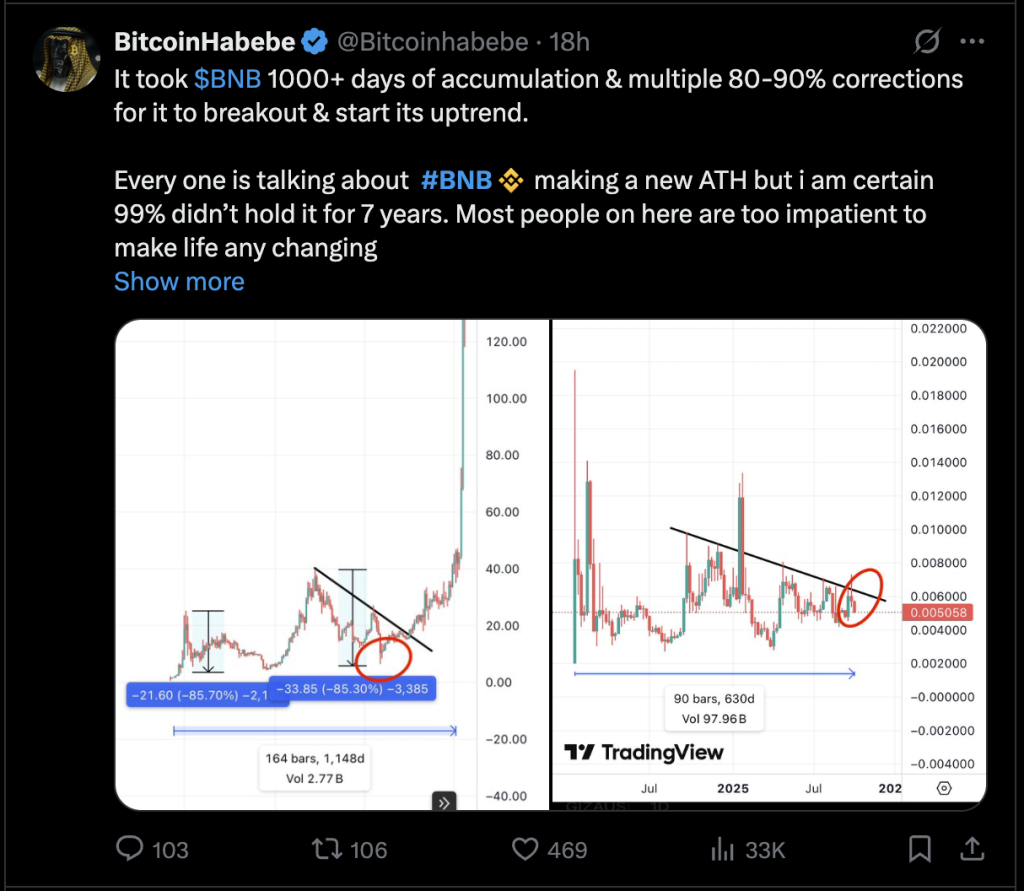Viewport: 1024px width, 891px height.
Task: Click the Grok explain post icon
Action: click(x=927, y=42)
